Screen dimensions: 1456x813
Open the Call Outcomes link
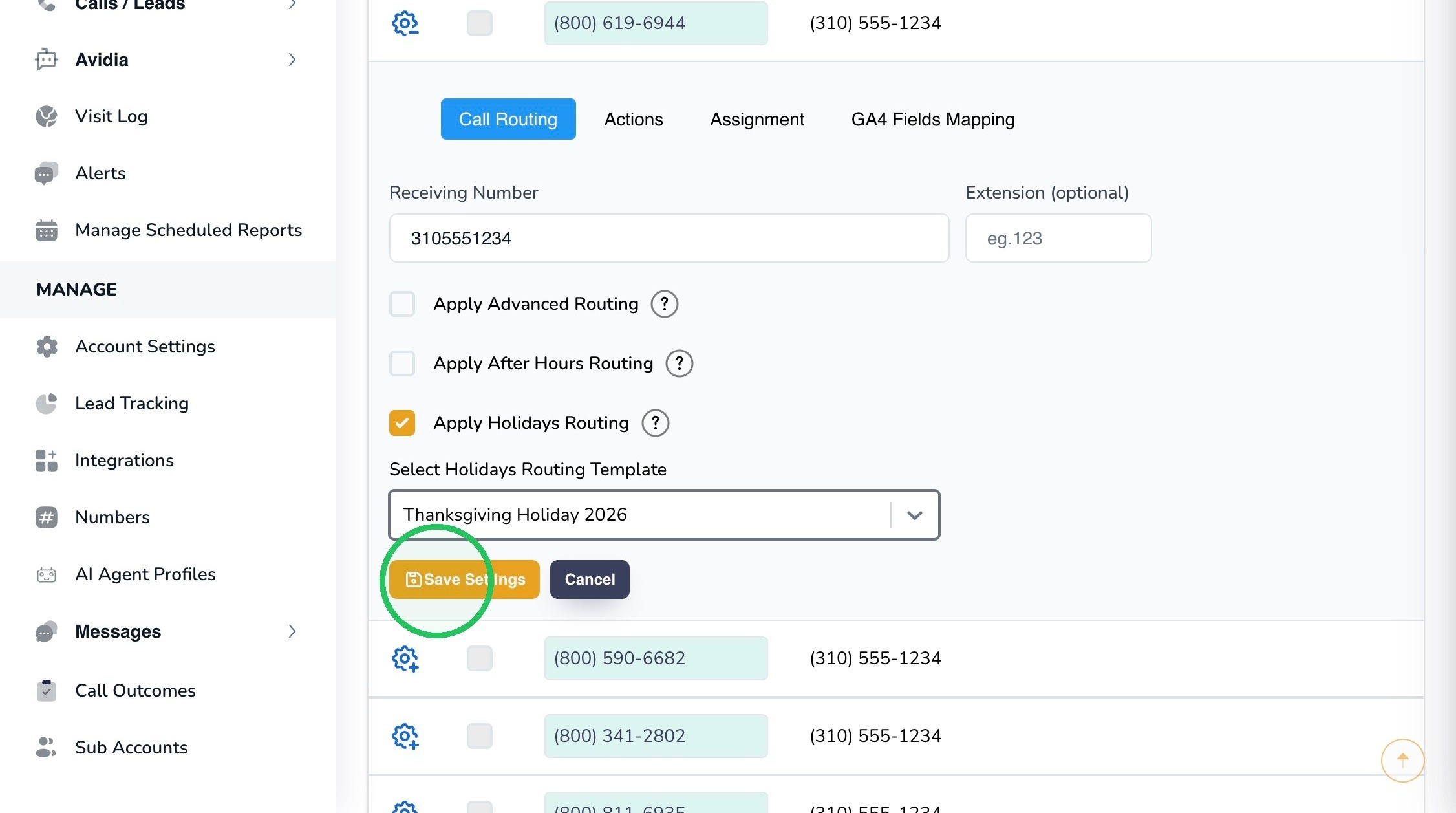tap(135, 691)
